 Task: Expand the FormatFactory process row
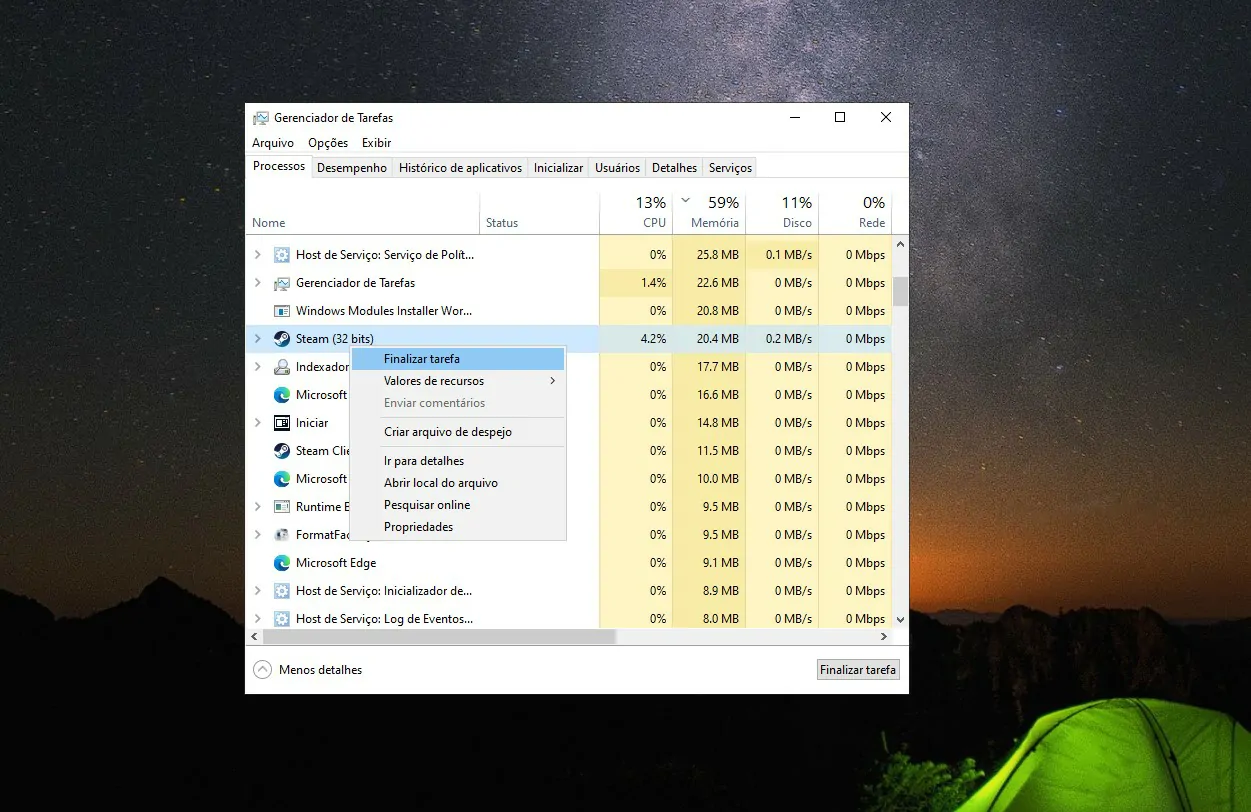[257, 535]
